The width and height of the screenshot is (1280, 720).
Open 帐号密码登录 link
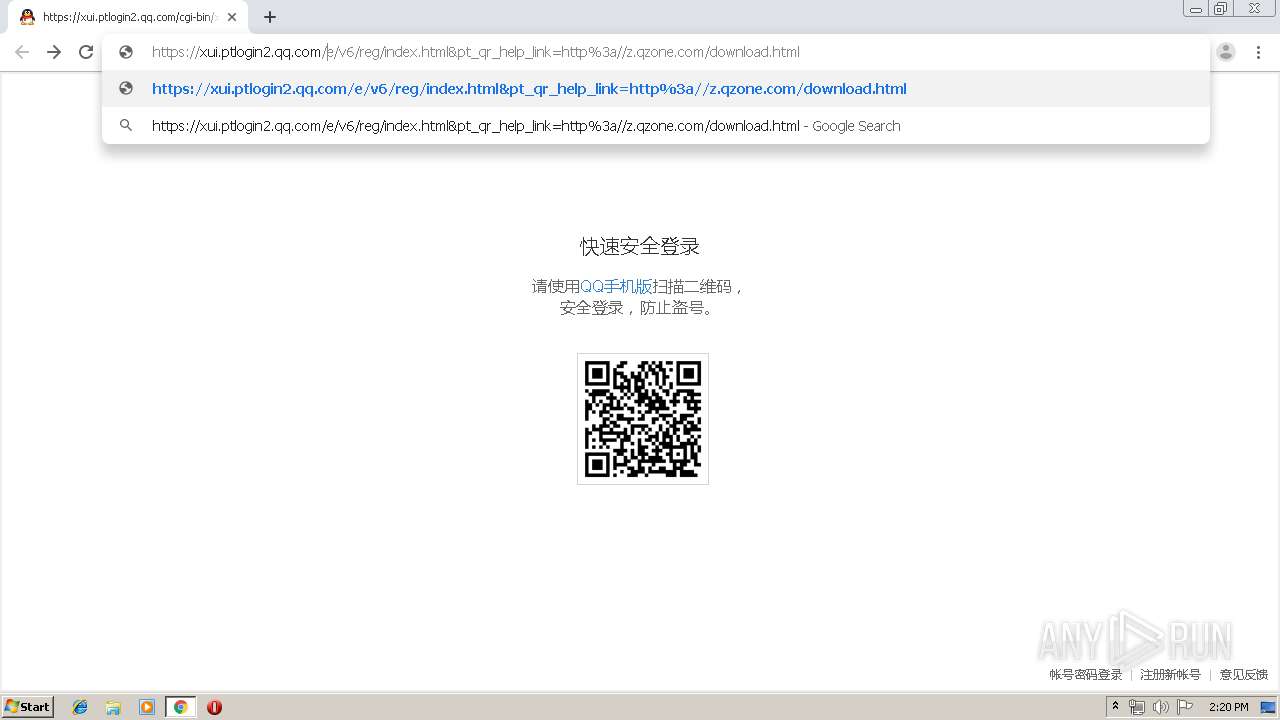pos(1085,675)
